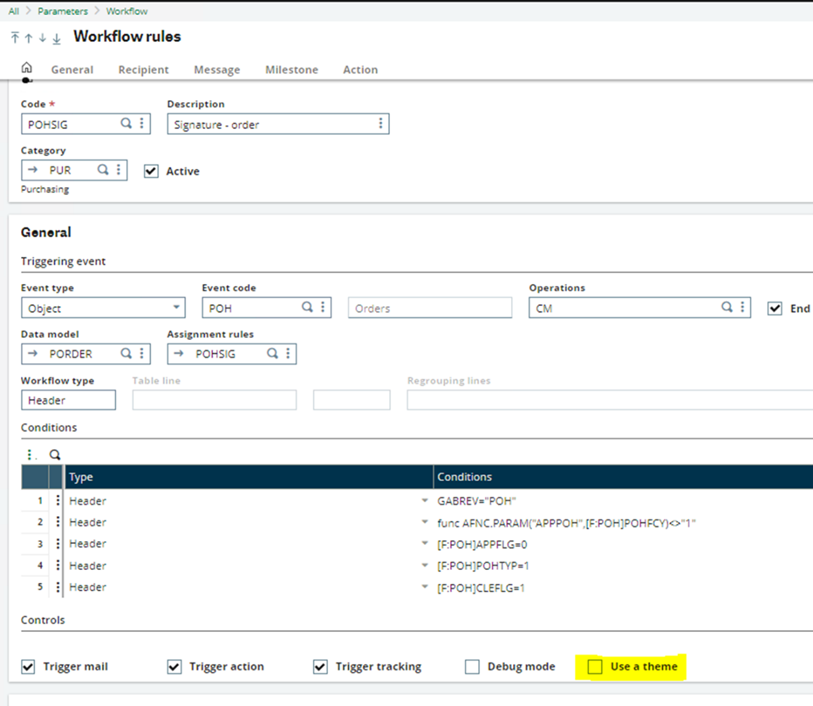The height and width of the screenshot is (706, 813).
Task: Enable the Debug mode checkbox
Action: click(x=472, y=667)
